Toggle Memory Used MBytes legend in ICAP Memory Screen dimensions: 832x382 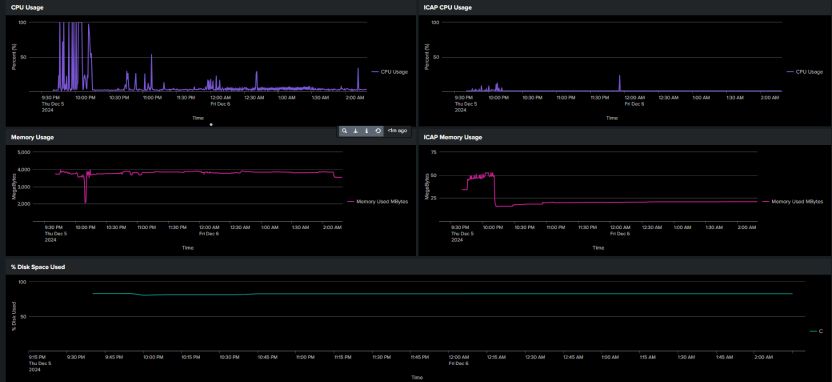793,202
